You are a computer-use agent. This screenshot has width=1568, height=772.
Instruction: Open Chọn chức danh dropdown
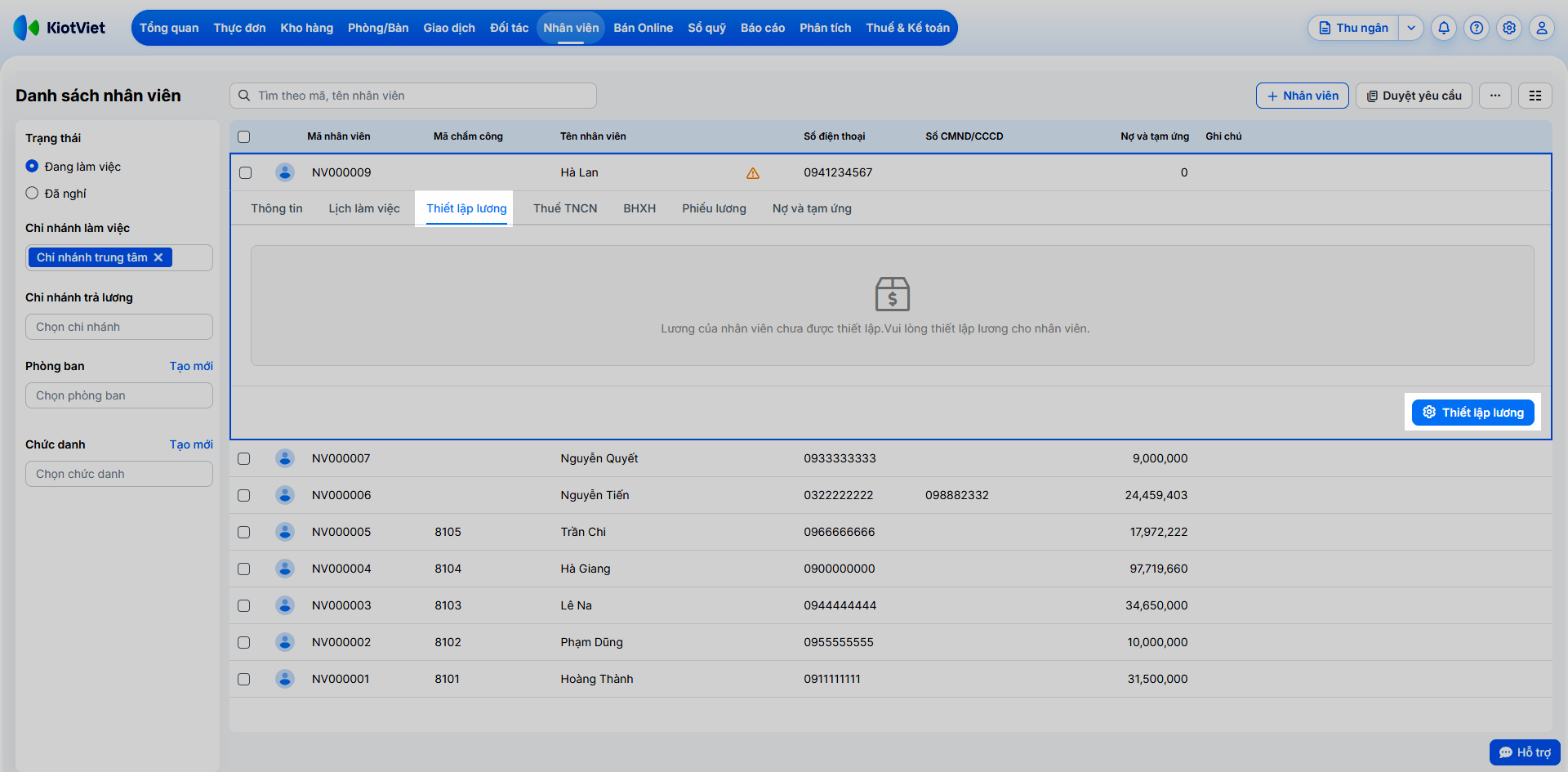(119, 474)
